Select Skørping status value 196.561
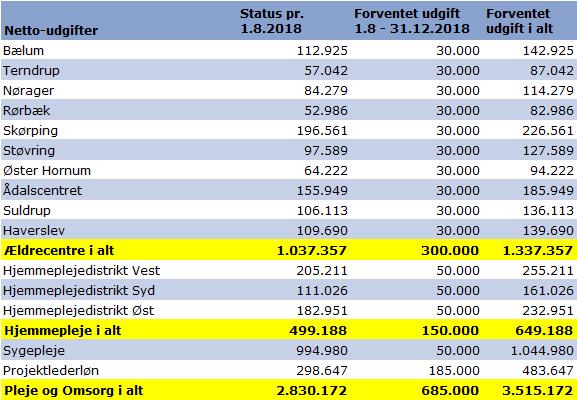 322,130
